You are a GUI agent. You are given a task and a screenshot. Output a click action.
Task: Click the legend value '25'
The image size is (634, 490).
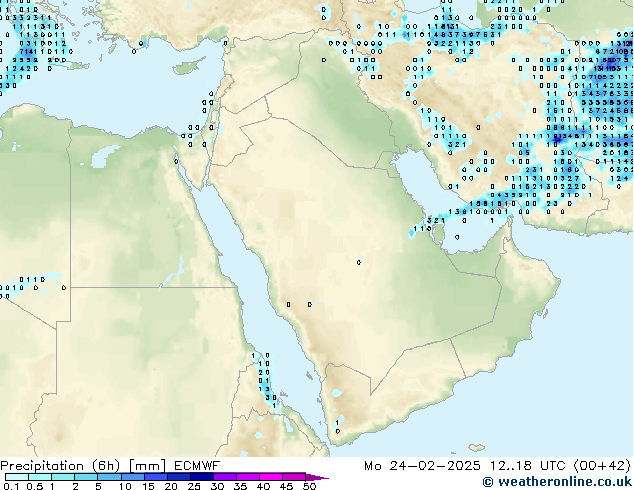pos(194,486)
